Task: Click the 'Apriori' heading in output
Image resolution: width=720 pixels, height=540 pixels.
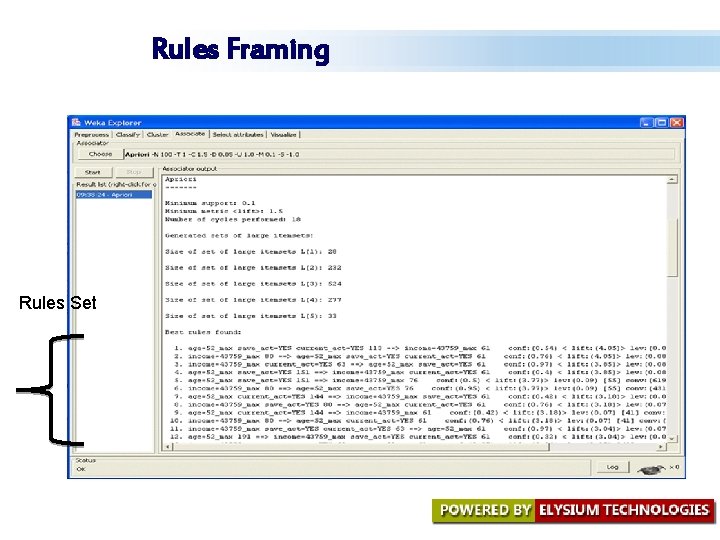Action: point(180,180)
